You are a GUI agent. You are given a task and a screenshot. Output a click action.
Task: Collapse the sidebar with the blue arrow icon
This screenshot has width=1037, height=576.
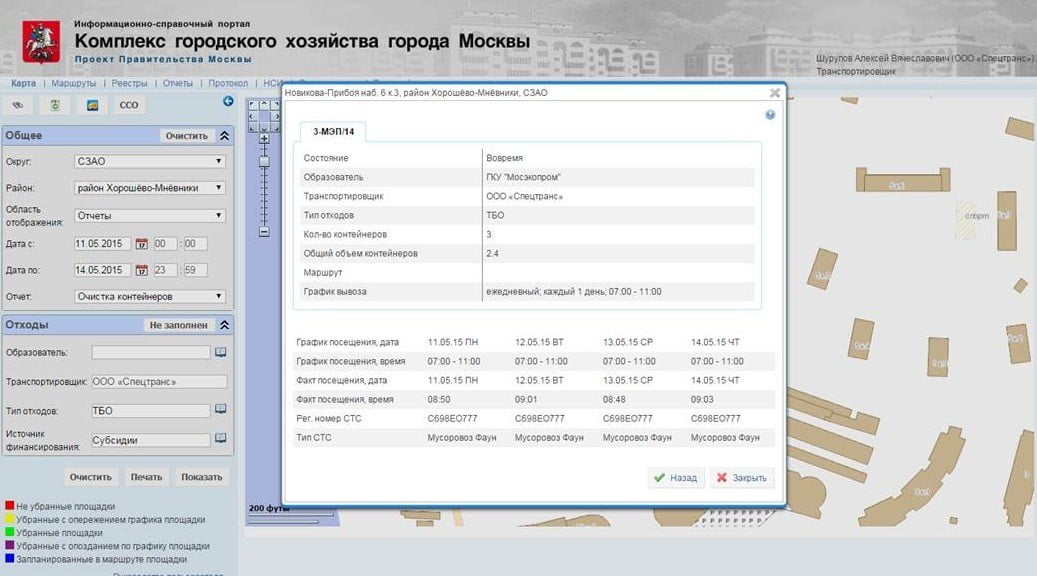[x=228, y=101]
